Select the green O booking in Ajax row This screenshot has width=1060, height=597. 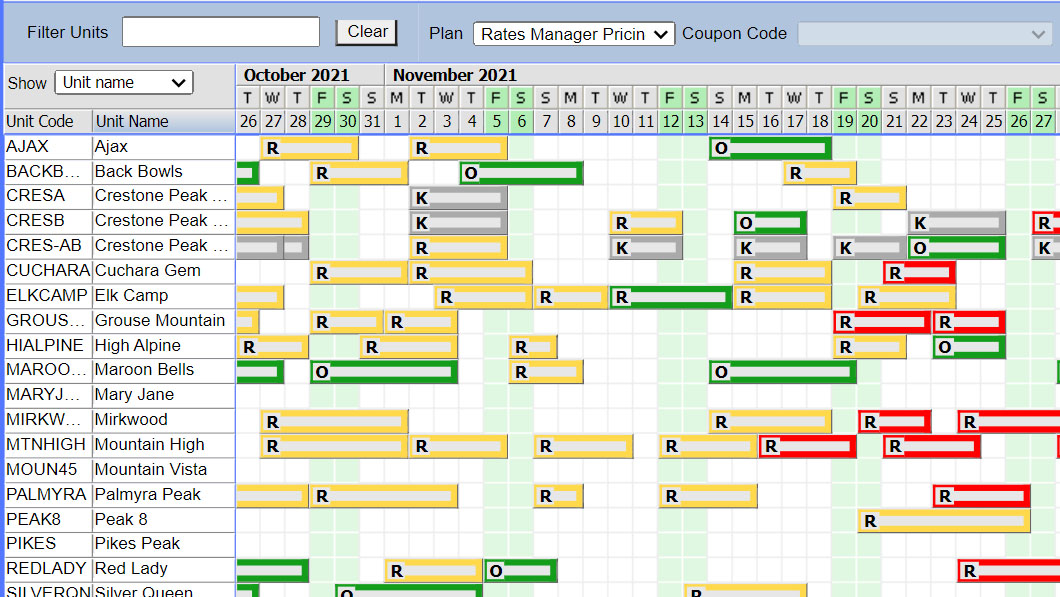pyautogui.click(x=770, y=148)
